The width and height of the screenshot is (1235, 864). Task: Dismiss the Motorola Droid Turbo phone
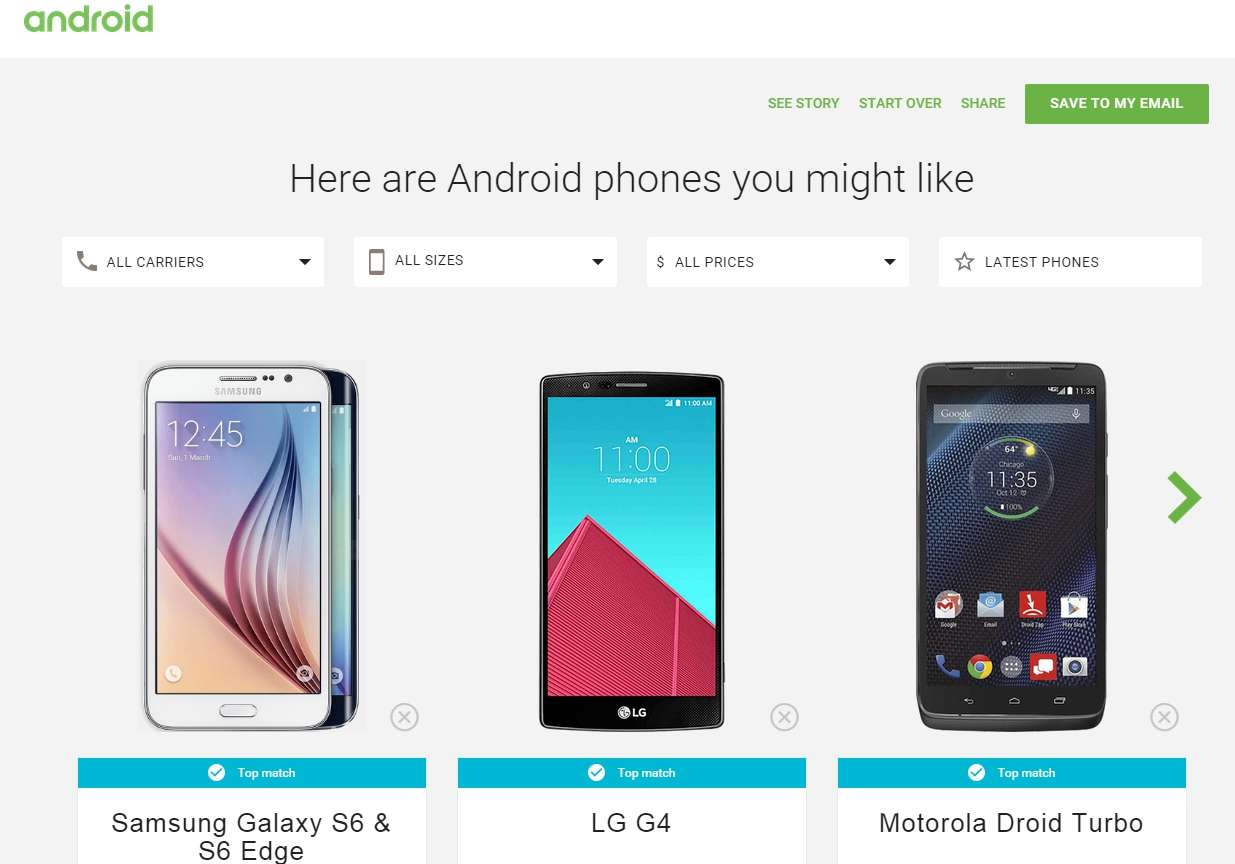coord(1164,717)
